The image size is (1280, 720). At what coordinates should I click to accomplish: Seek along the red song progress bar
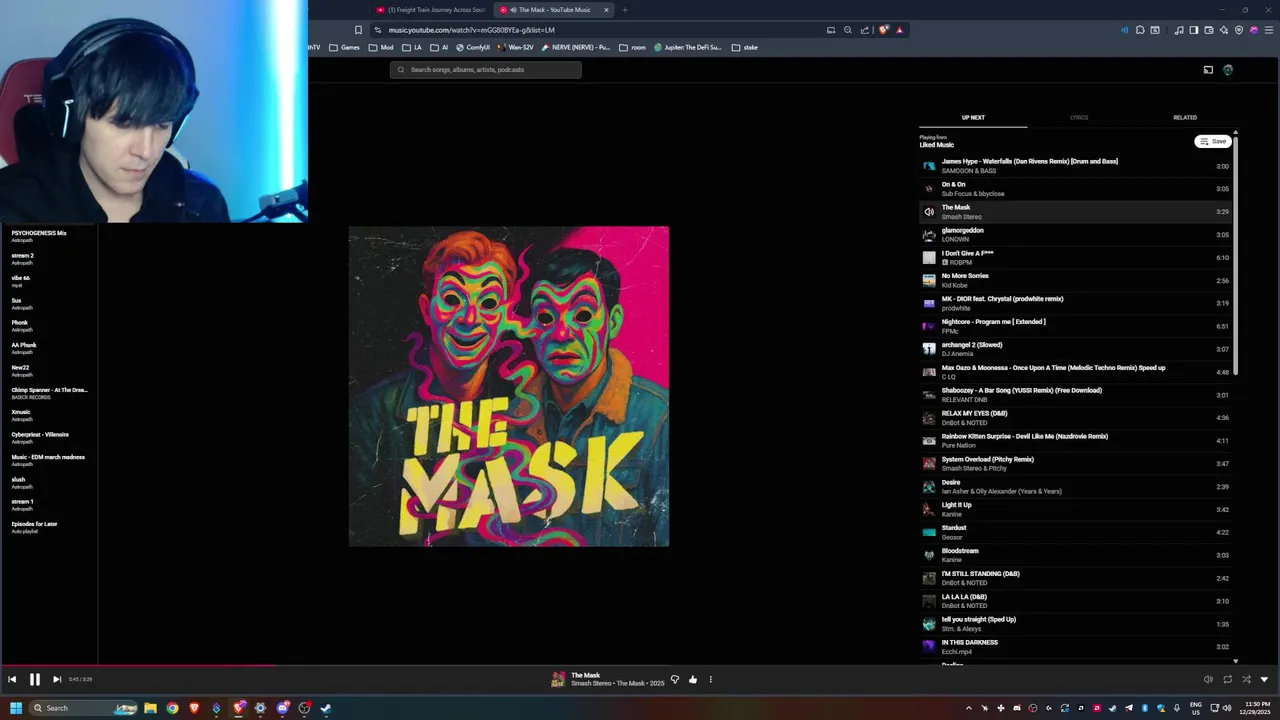(x=640, y=665)
